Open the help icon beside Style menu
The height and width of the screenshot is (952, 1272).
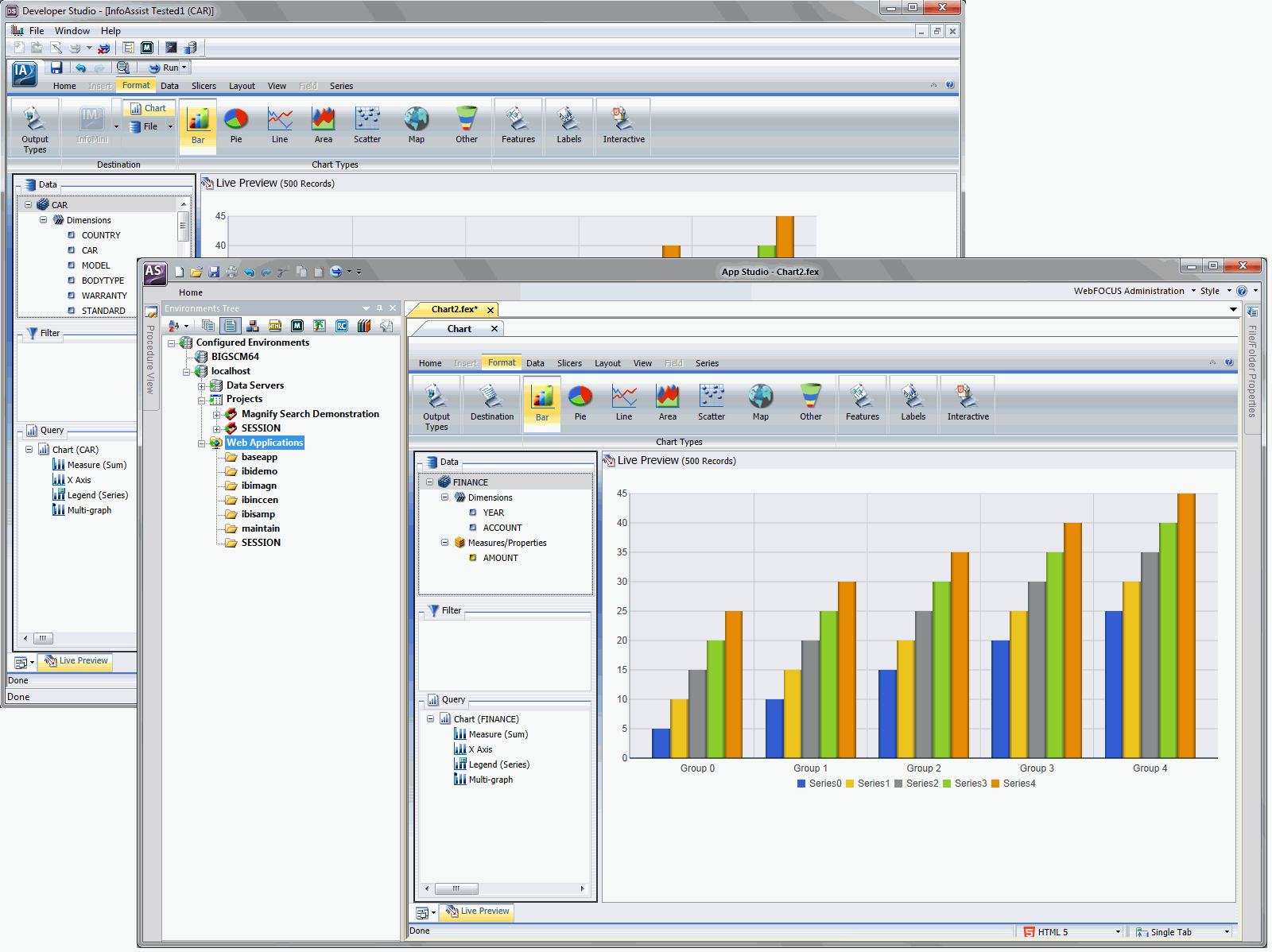(1242, 291)
